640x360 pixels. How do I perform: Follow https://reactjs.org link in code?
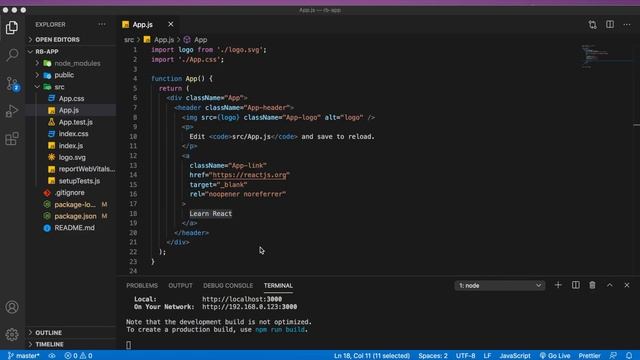[249, 175]
